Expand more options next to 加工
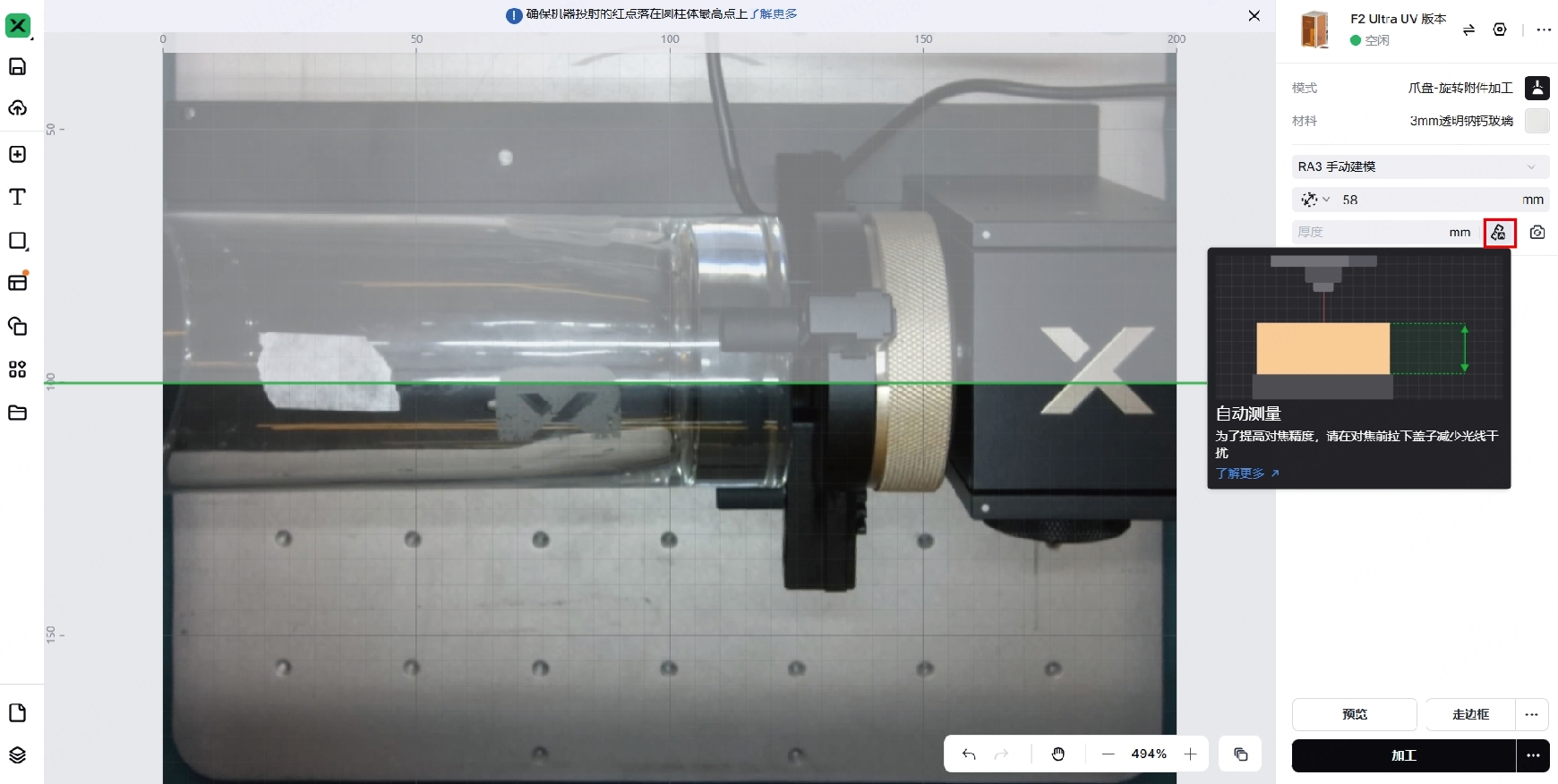The image size is (1558, 784). coord(1533,755)
